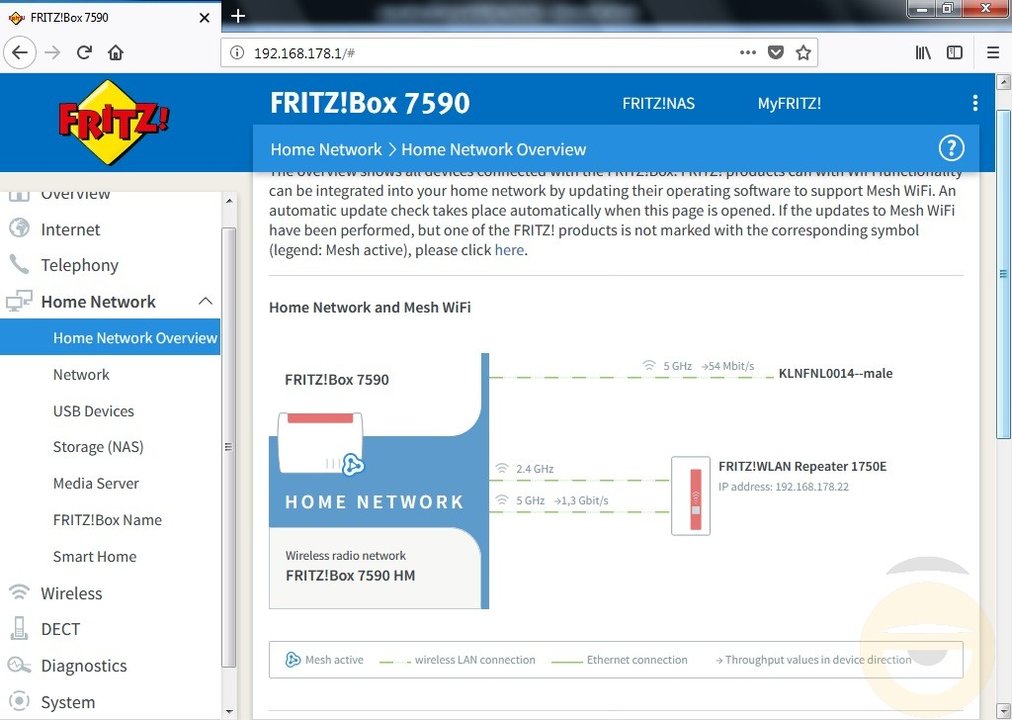Click the FRITZ!WLAN Repeater device image
The image size is (1012, 720).
tap(691, 495)
